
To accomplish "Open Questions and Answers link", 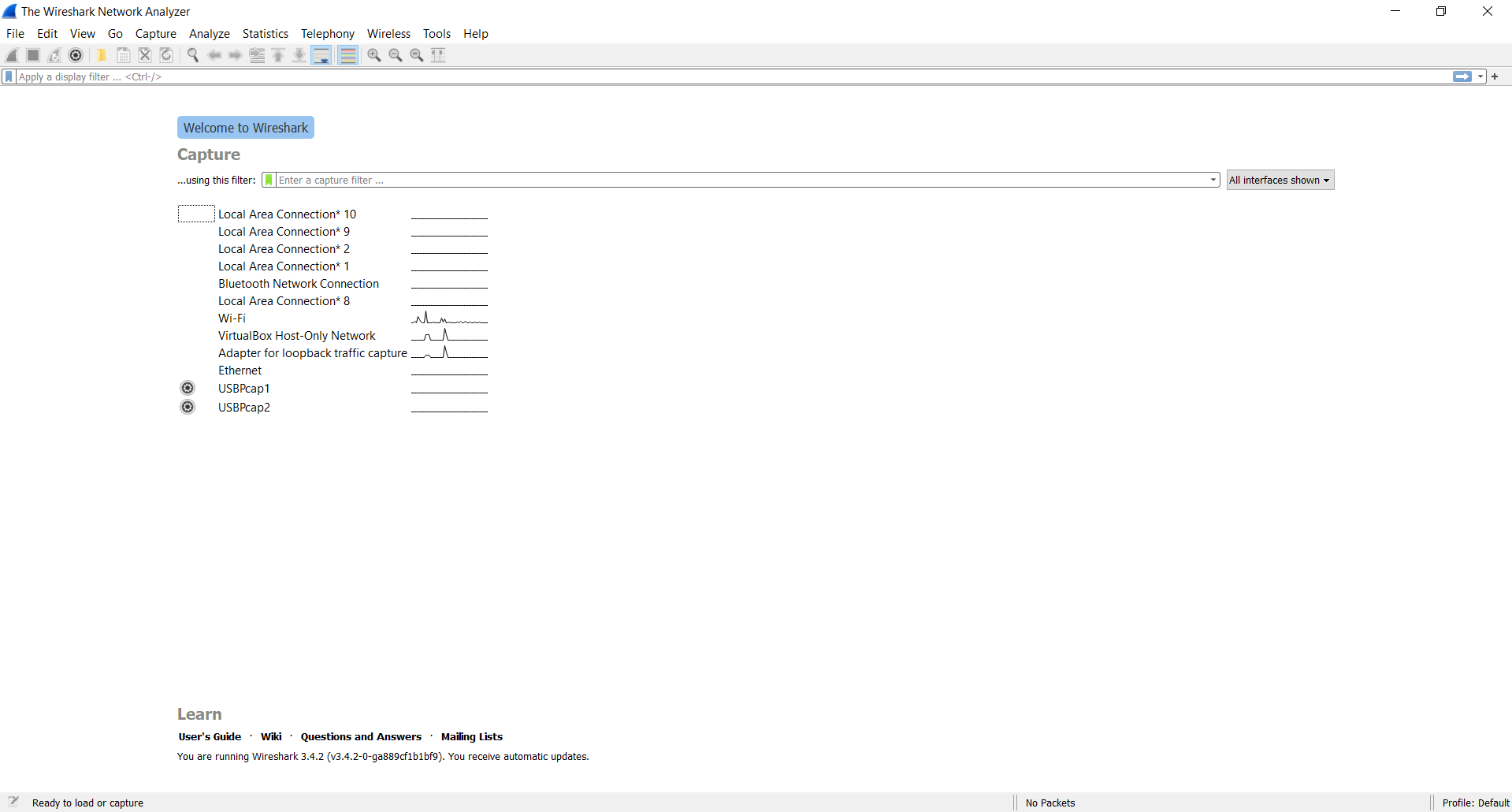I will 361,736.
